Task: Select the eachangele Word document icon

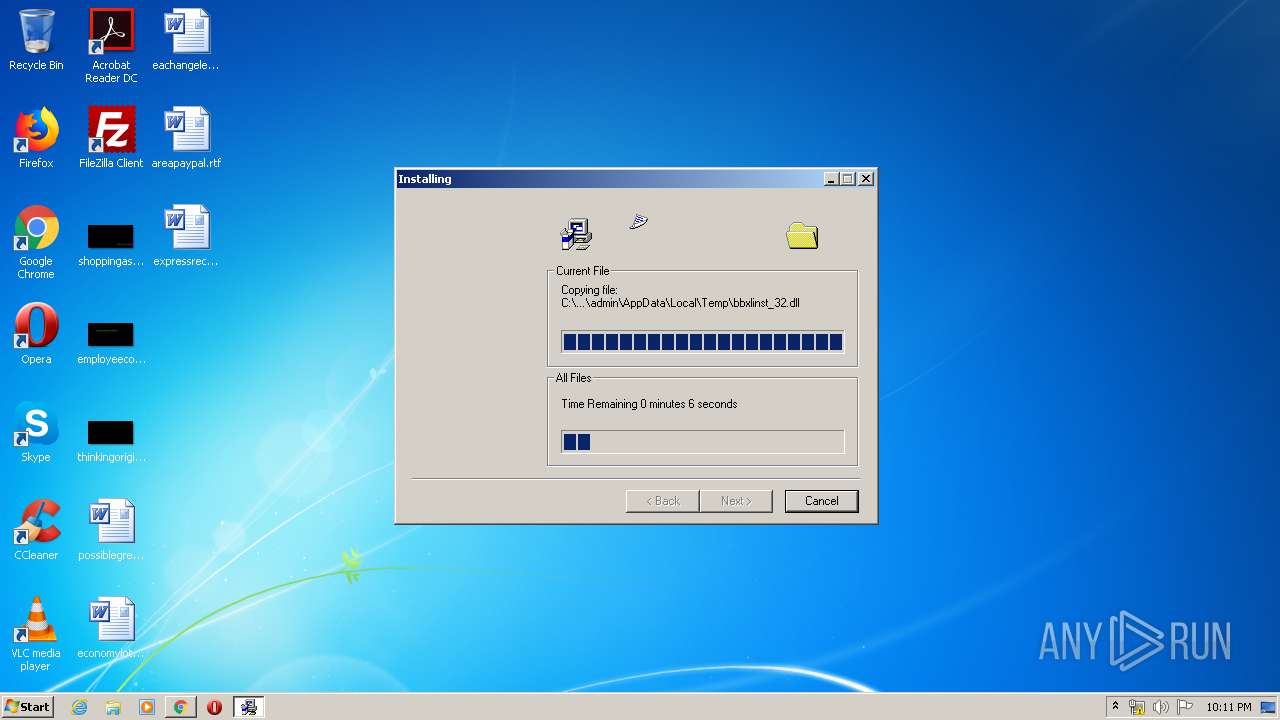Action: 186,40
